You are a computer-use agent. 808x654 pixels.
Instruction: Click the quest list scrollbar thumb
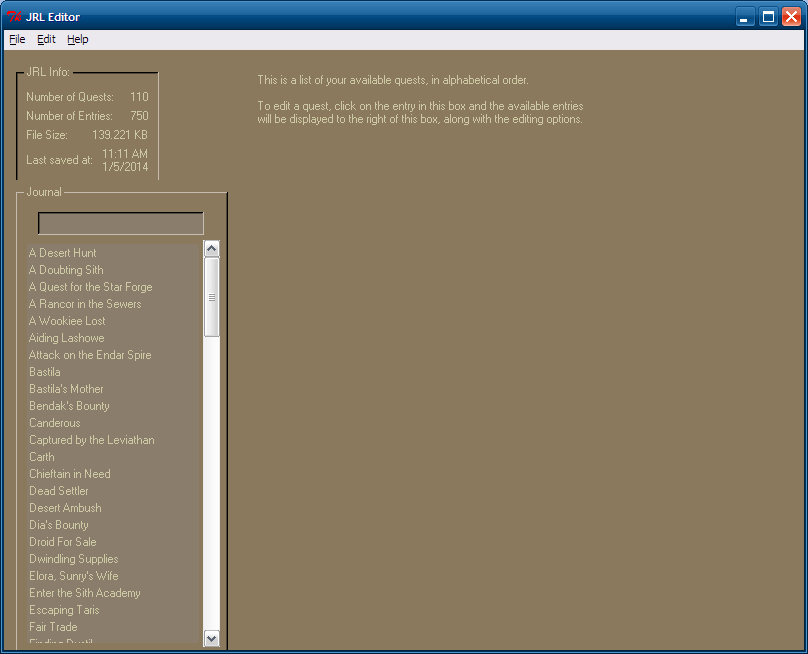click(212, 297)
